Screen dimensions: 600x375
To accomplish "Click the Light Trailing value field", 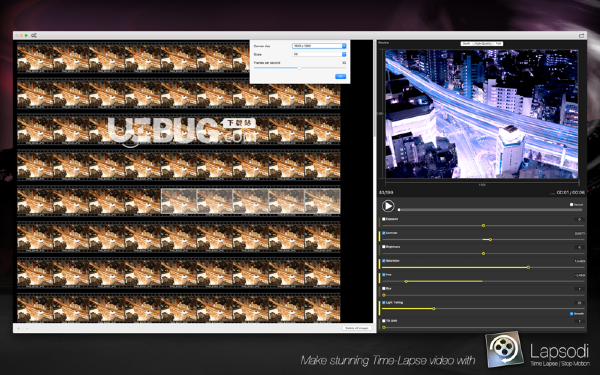I will [579, 303].
